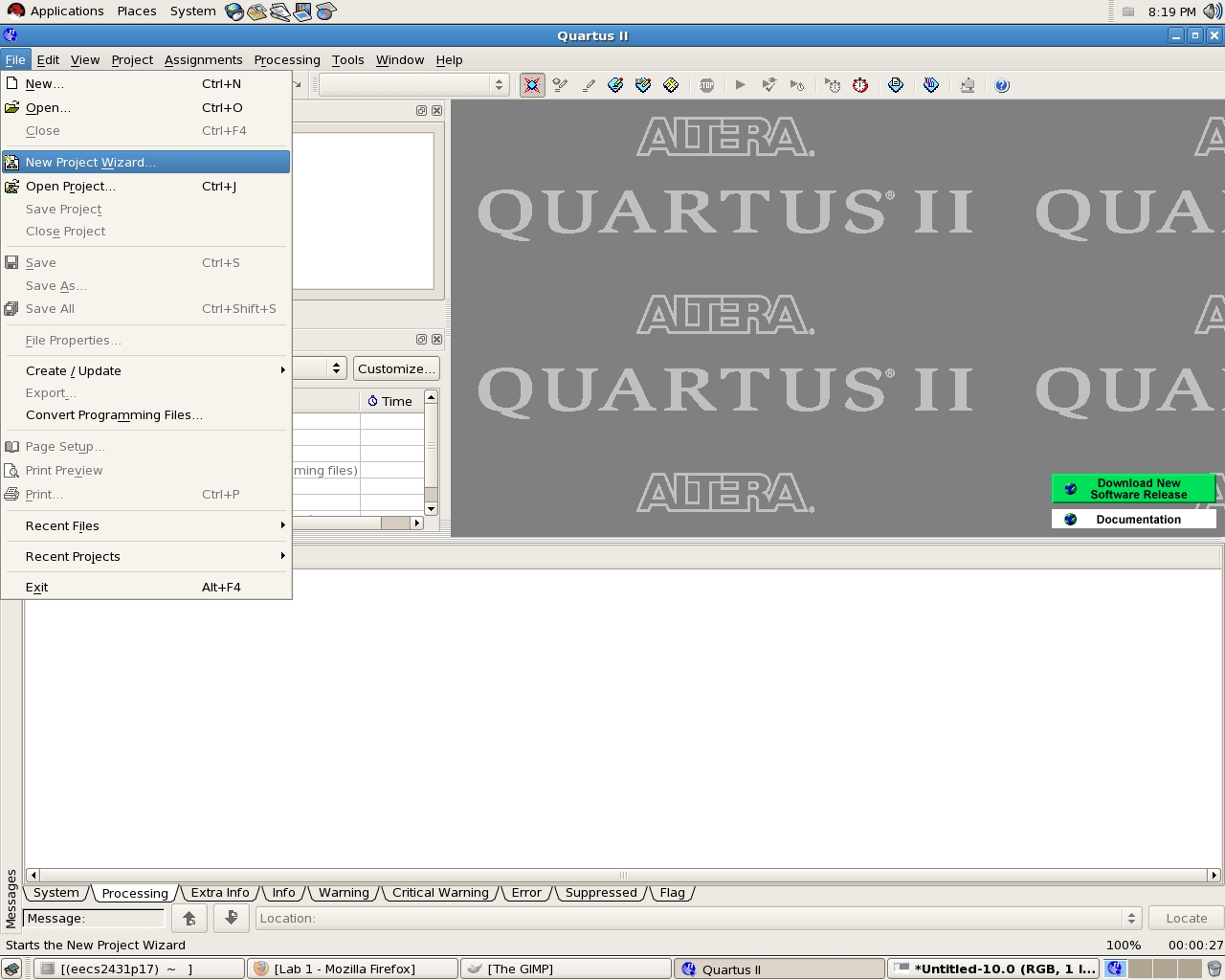
Task: Open the Places menu in top panel
Action: [137, 11]
